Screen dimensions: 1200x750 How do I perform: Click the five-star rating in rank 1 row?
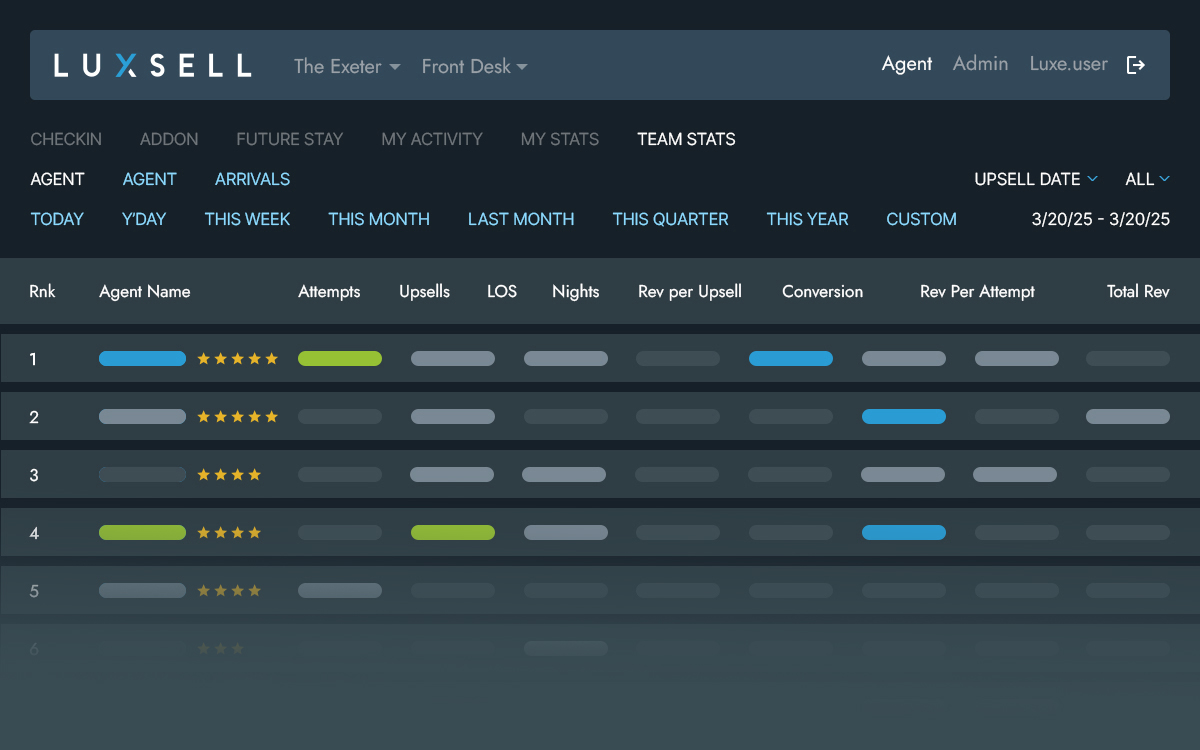237,359
